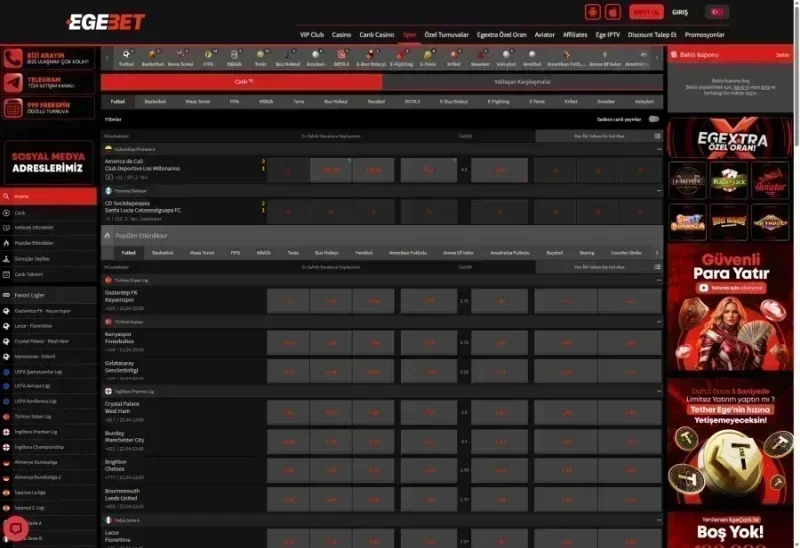800x548 pixels.
Task: Select the Arena Of Valor carousel icon
Action: 605,55
